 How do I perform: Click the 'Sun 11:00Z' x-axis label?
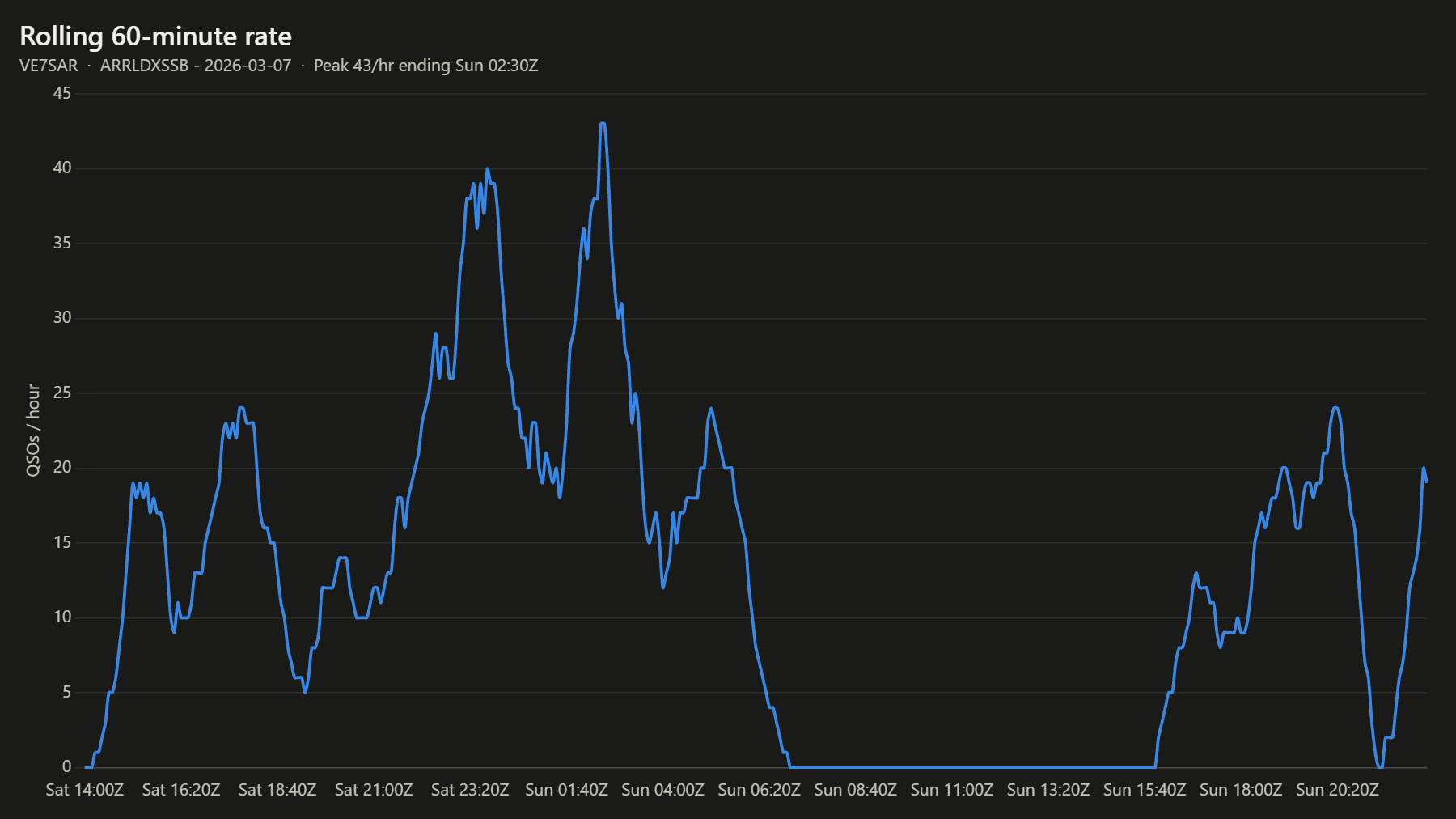(x=951, y=790)
